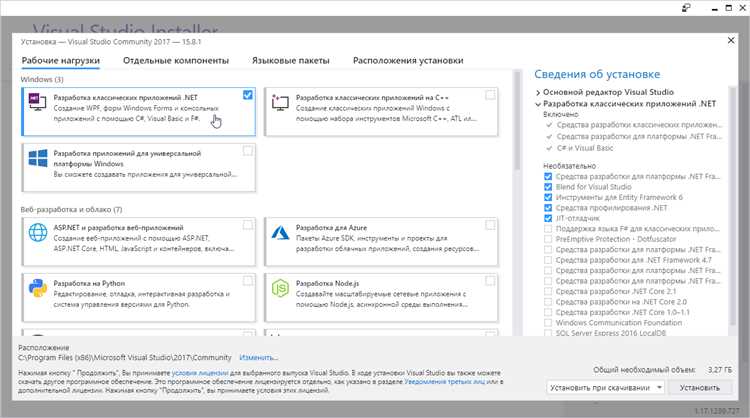Click the Node.js development workload icon
This screenshot has width=750, height=418.
[280, 288]
